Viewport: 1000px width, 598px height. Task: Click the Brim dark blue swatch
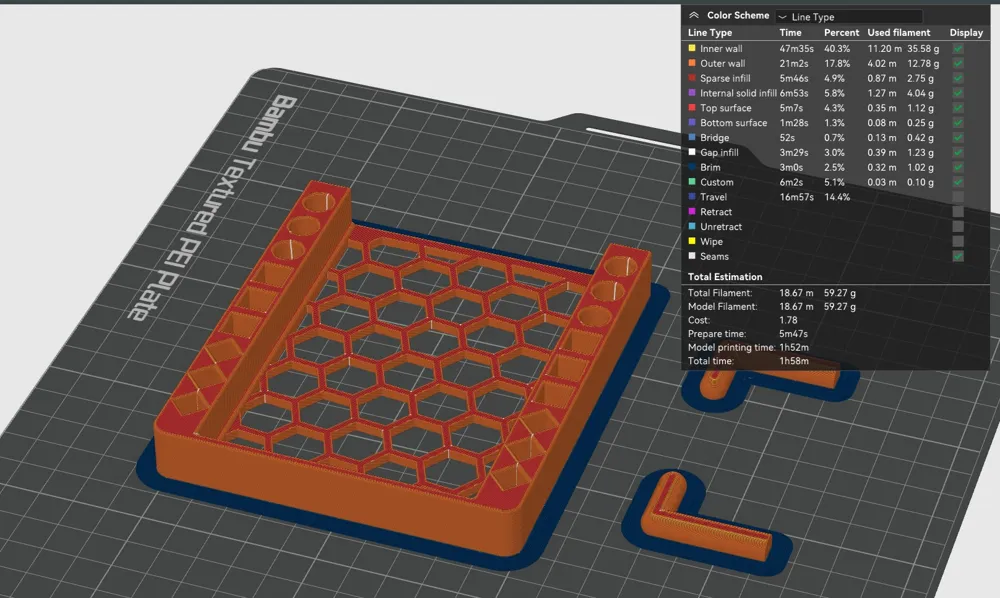[692, 167]
